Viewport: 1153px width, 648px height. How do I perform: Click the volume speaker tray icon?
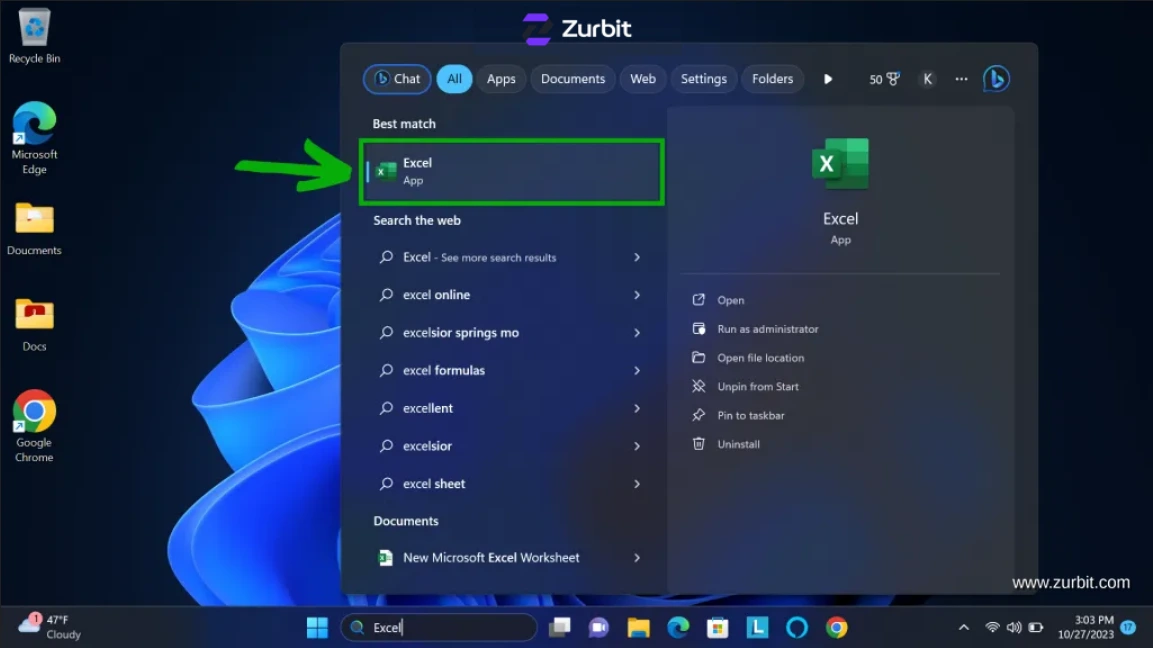coord(1014,627)
